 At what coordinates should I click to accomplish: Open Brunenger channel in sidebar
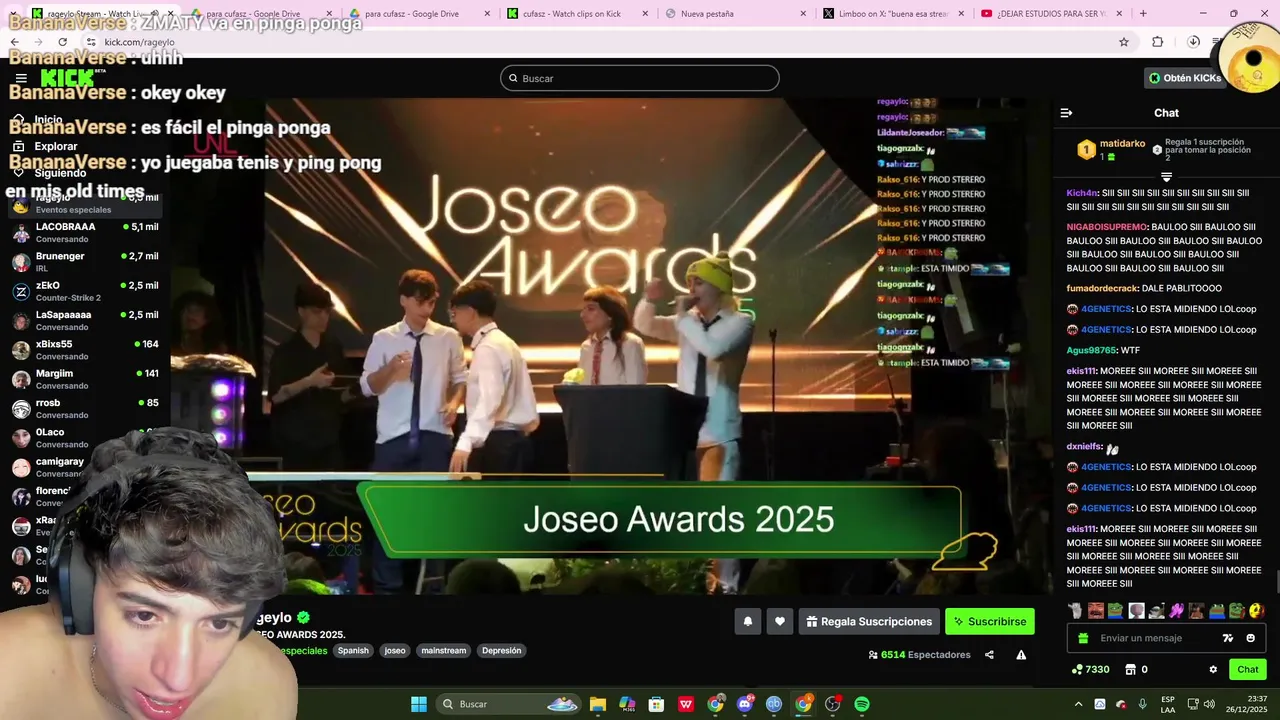(x=85, y=262)
